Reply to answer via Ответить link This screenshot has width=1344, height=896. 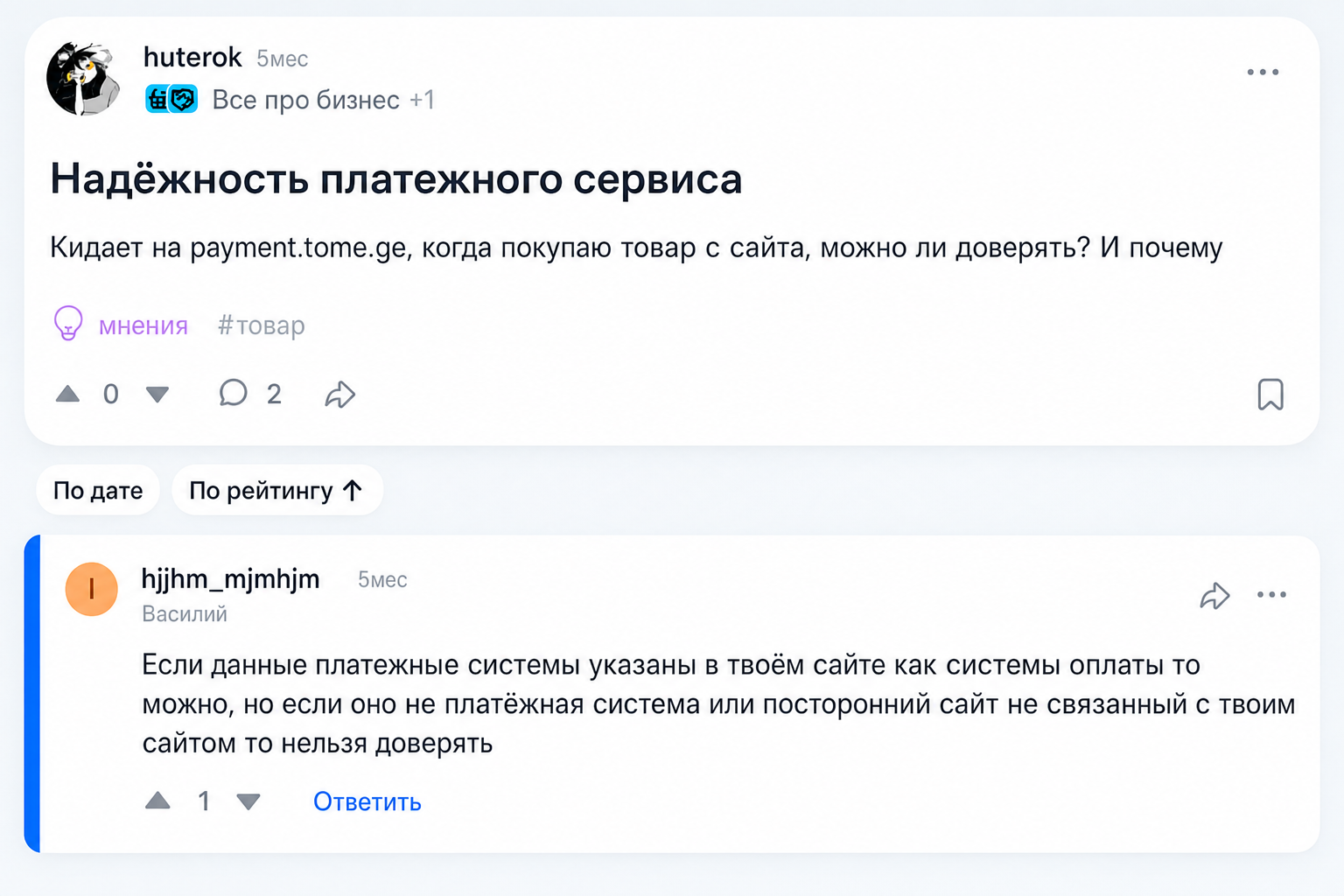coord(367,801)
